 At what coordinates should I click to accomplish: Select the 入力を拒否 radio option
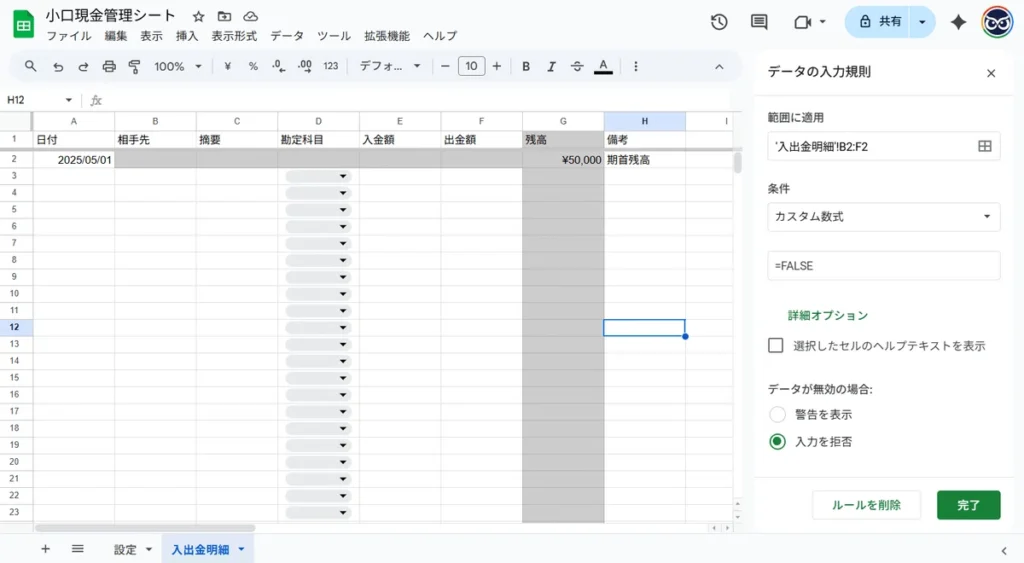(x=777, y=441)
